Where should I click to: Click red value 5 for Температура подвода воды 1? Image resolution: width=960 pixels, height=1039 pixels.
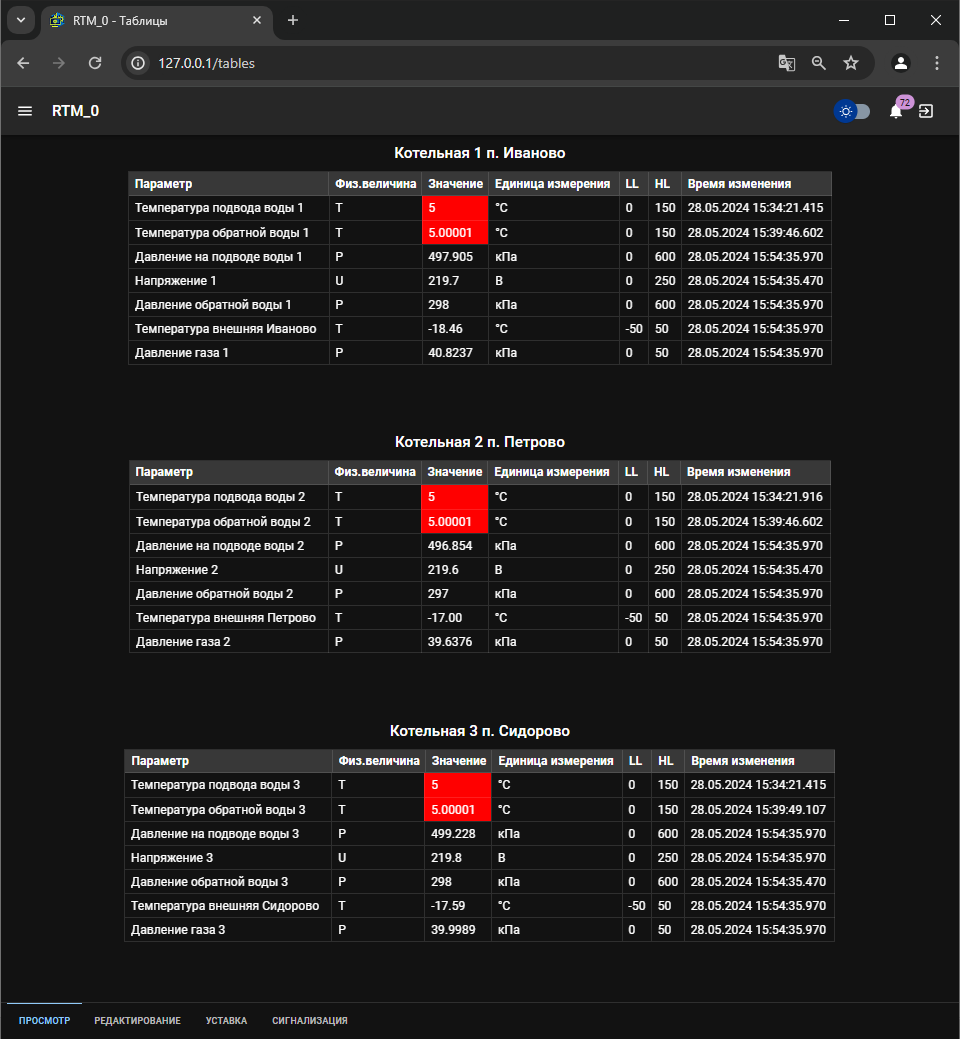(455, 208)
